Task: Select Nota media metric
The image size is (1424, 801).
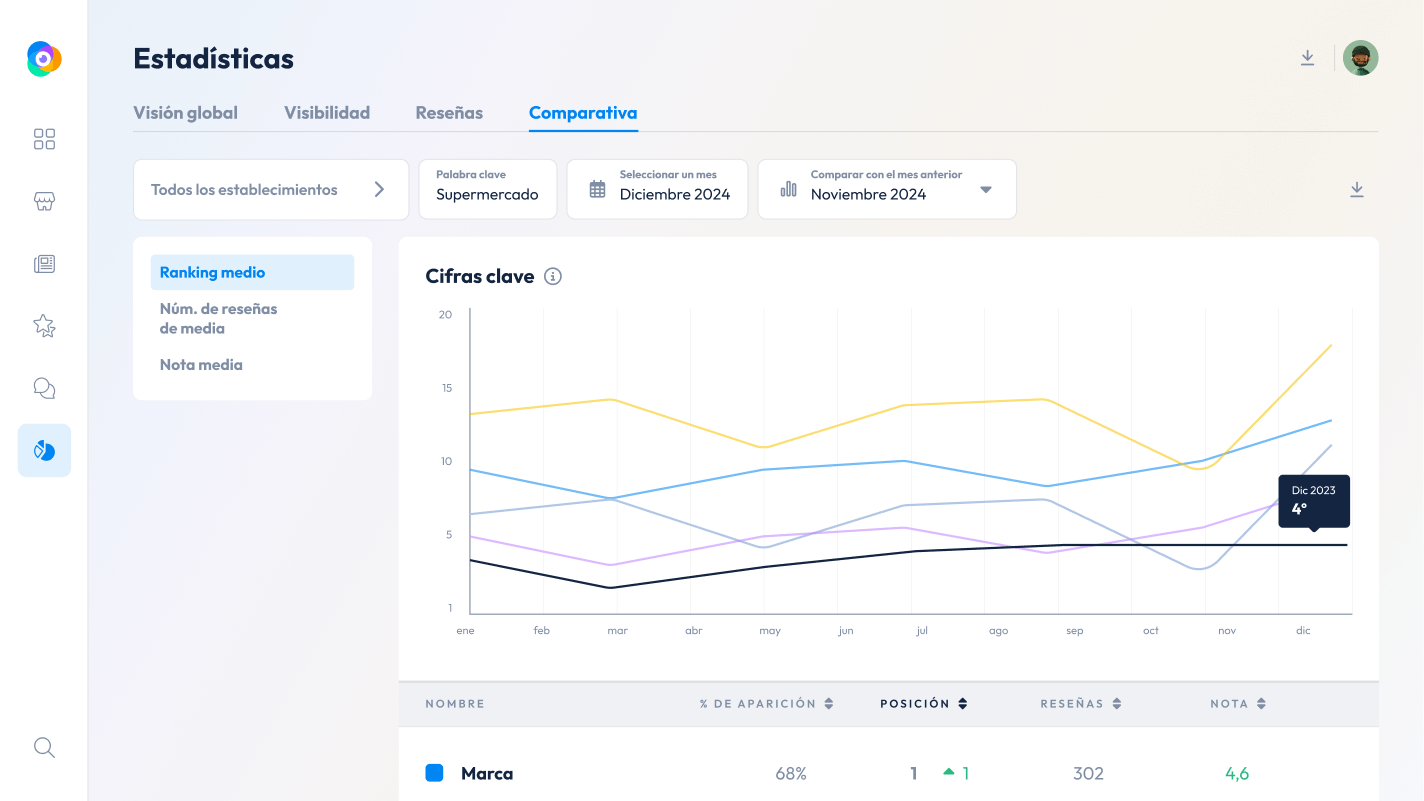Action: click(x=201, y=365)
